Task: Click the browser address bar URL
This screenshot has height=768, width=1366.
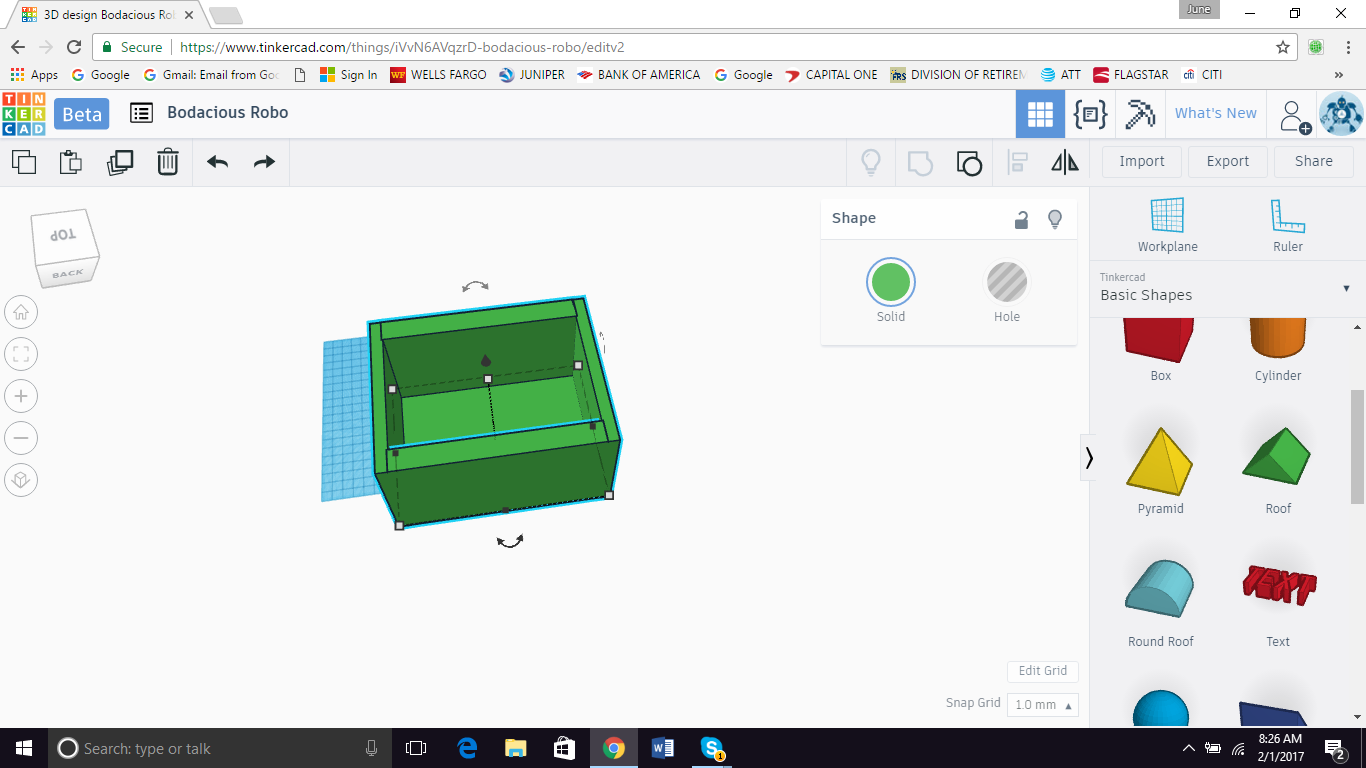Action: point(402,47)
